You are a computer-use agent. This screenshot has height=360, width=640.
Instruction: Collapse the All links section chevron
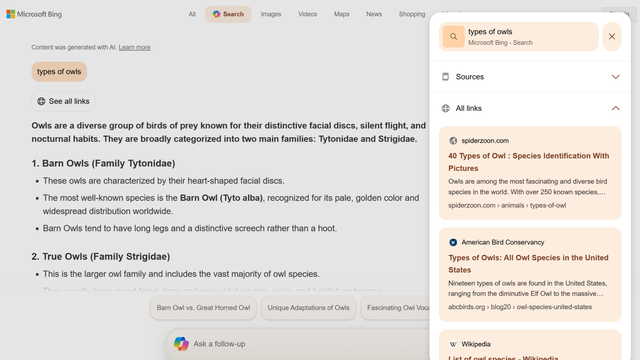(x=616, y=108)
